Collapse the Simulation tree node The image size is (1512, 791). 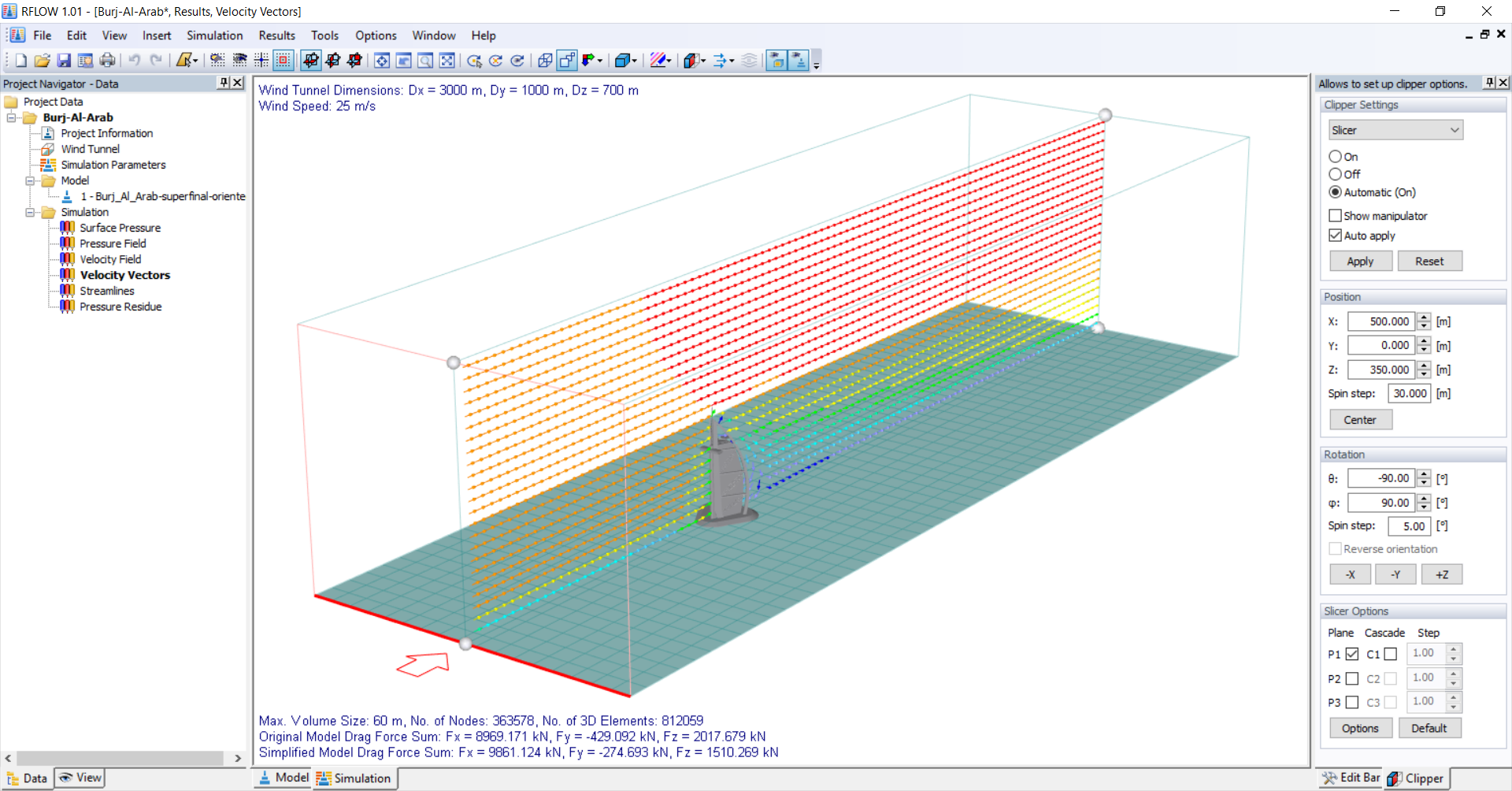[30, 212]
